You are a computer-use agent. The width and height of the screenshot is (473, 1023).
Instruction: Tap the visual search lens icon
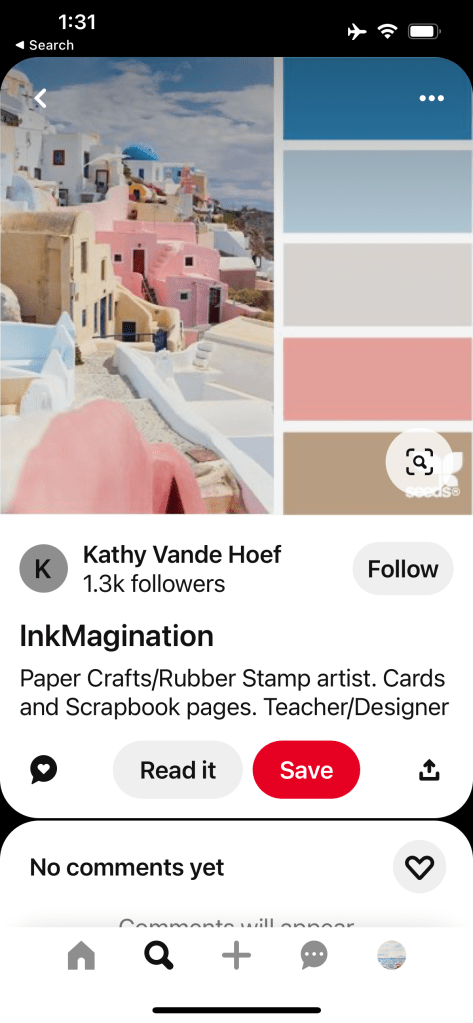[x=419, y=462]
